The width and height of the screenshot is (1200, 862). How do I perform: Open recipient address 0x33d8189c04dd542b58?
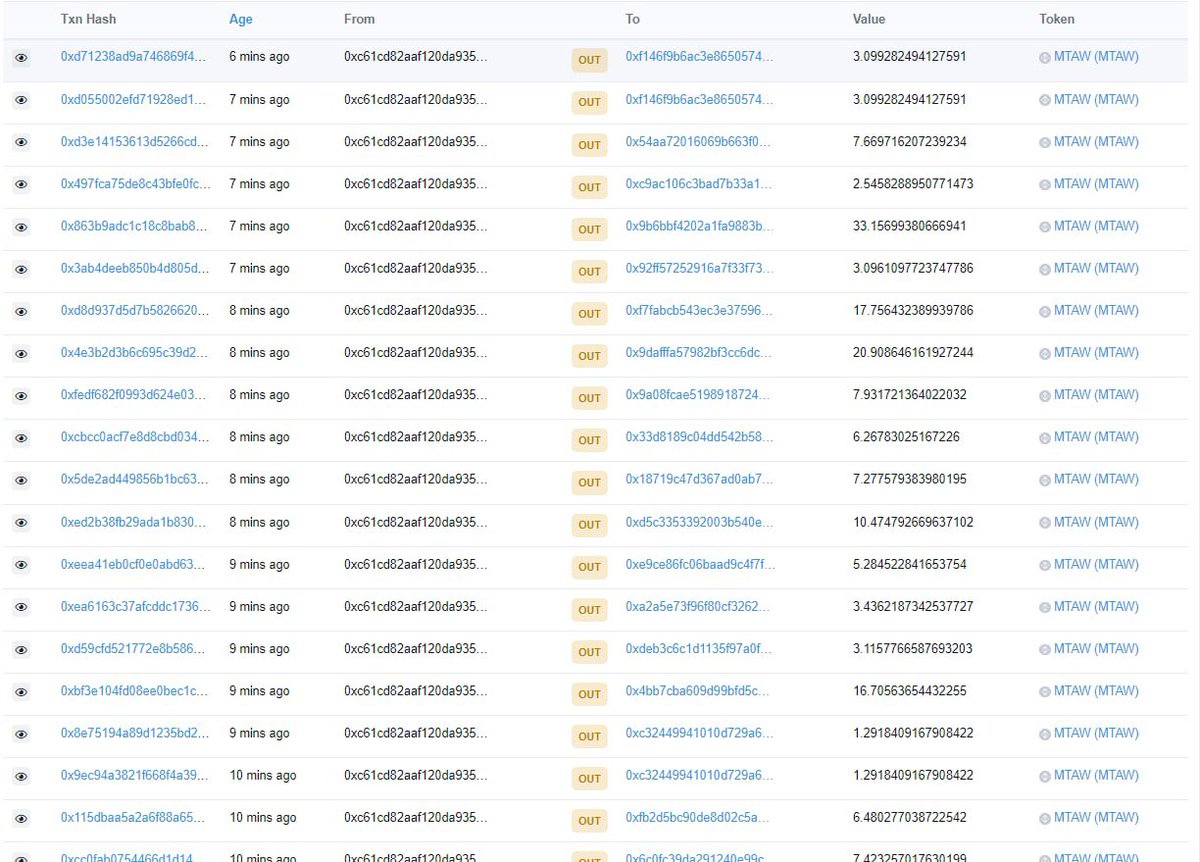[699, 437]
